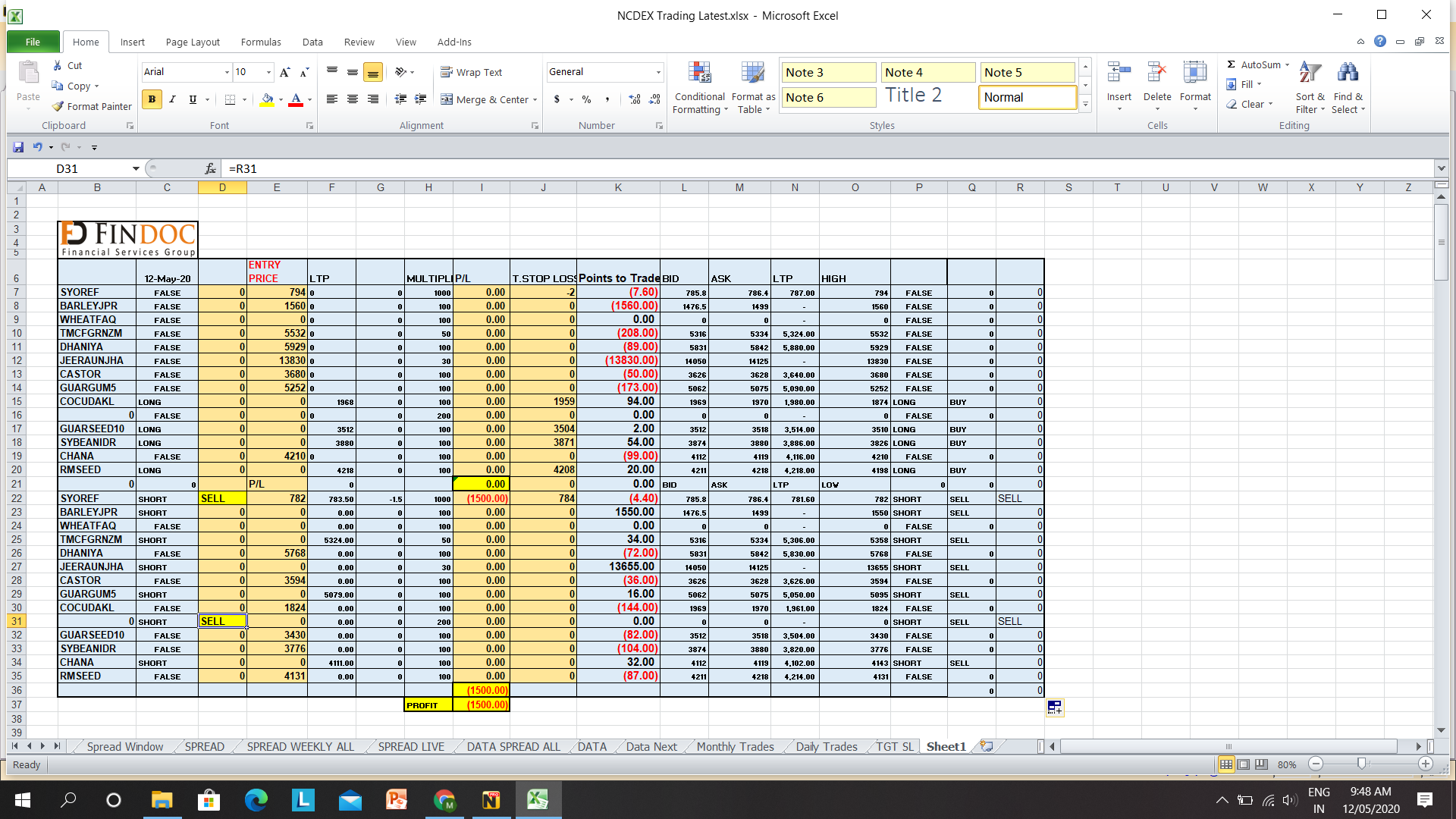The height and width of the screenshot is (819, 1456).
Task: Open the Arial font name dropdown
Action: [x=227, y=73]
